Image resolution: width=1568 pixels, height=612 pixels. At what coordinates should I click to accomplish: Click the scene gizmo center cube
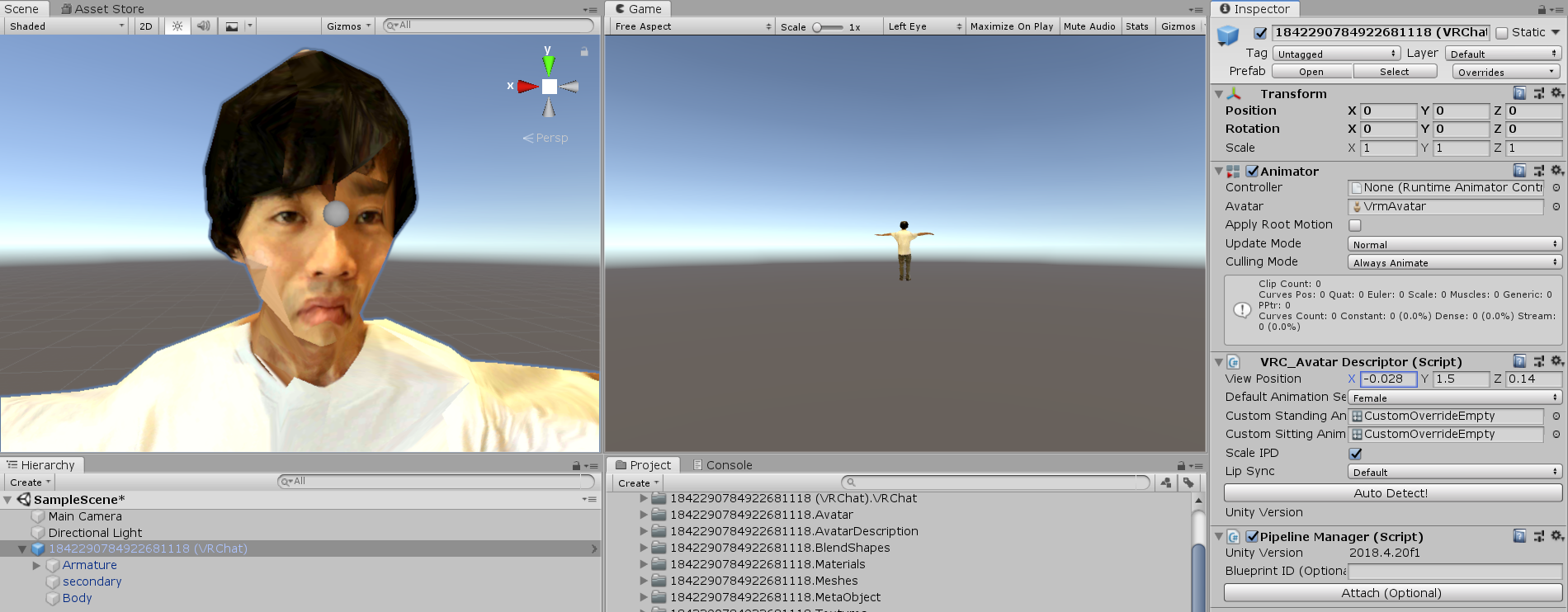pyautogui.click(x=550, y=87)
